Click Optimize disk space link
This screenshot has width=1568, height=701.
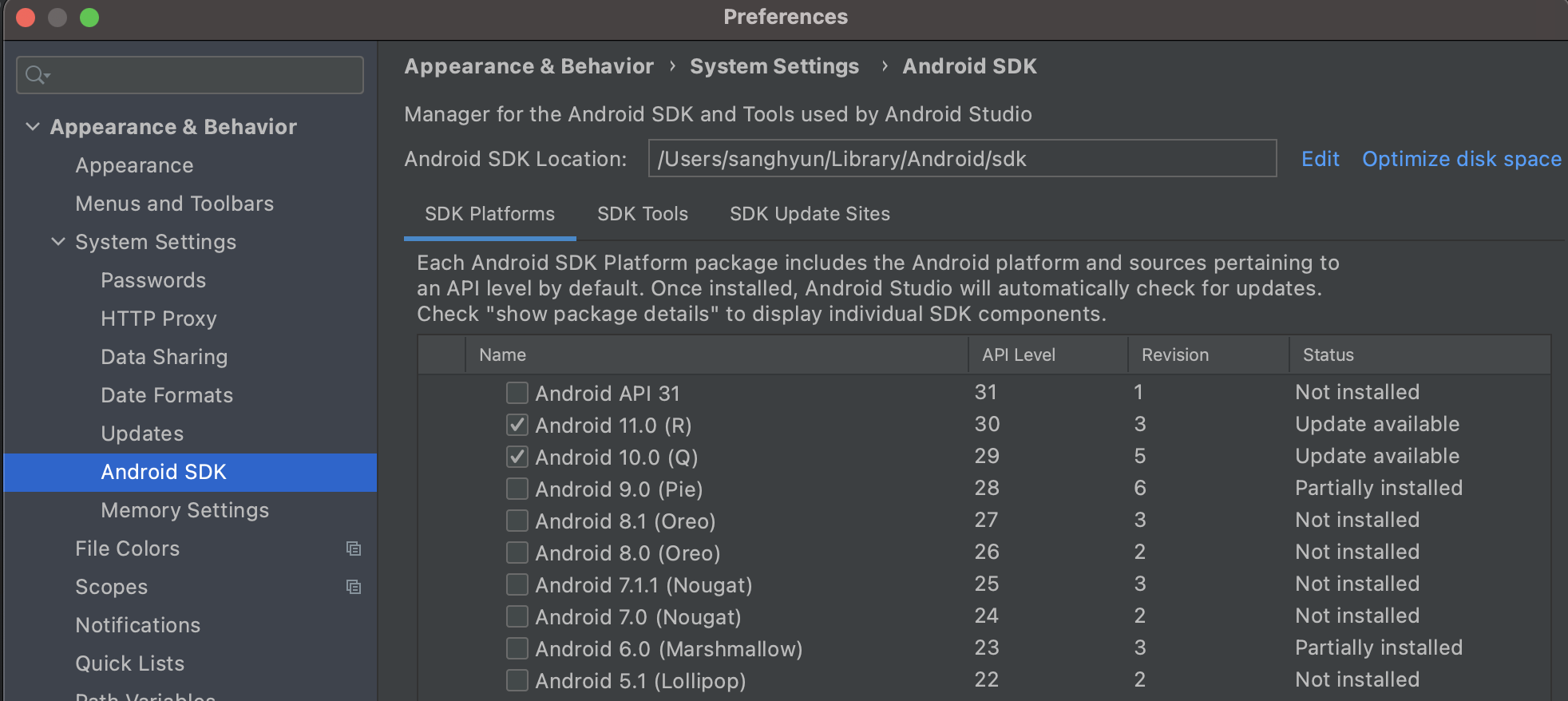1462,159
